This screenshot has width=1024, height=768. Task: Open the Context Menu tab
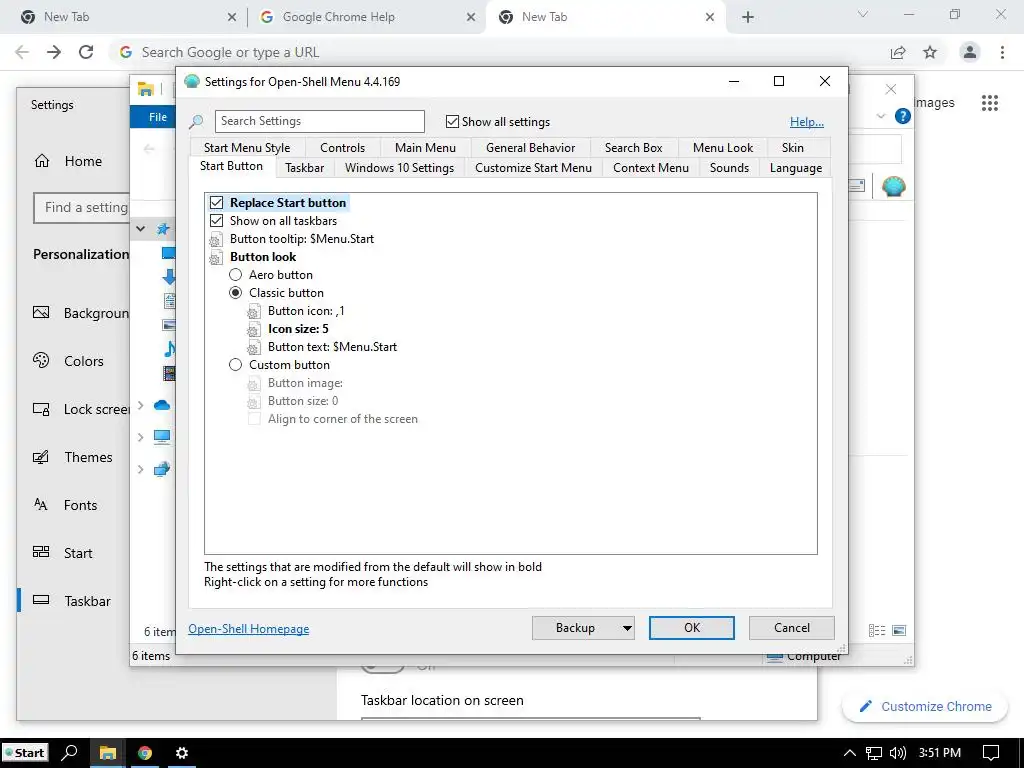(650, 168)
